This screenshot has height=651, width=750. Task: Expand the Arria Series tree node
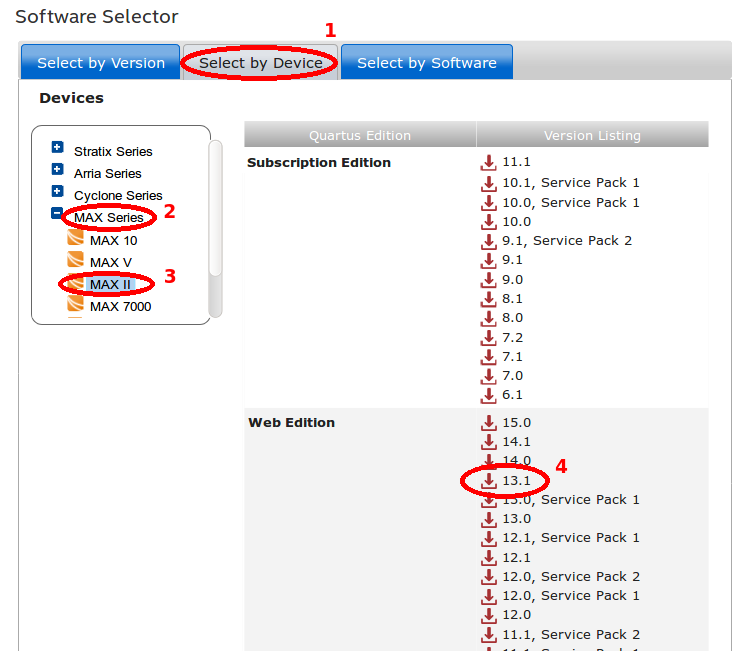pyautogui.click(x=57, y=169)
